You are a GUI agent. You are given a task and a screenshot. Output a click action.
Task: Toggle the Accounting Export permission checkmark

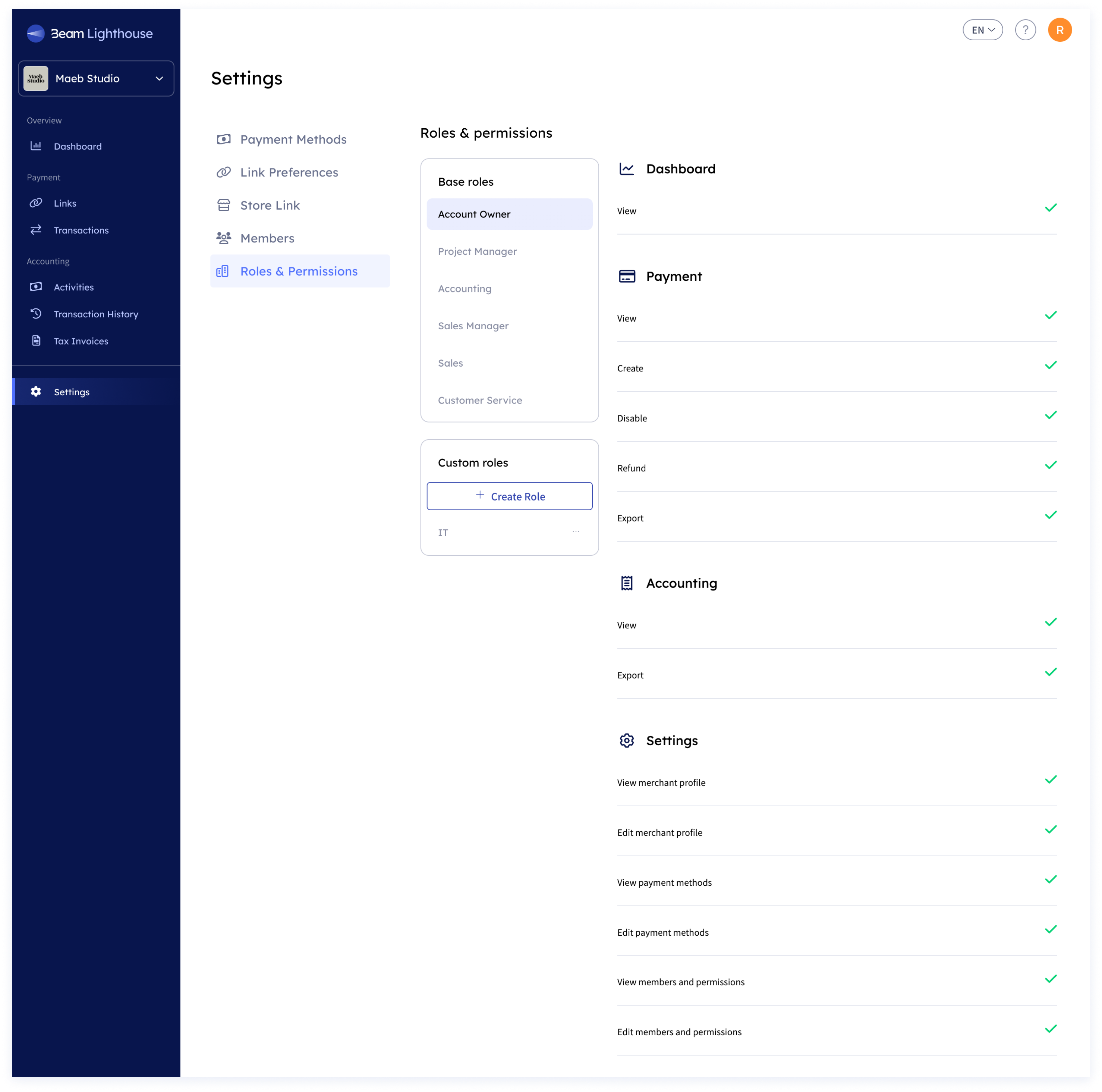pyautogui.click(x=1051, y=672)
